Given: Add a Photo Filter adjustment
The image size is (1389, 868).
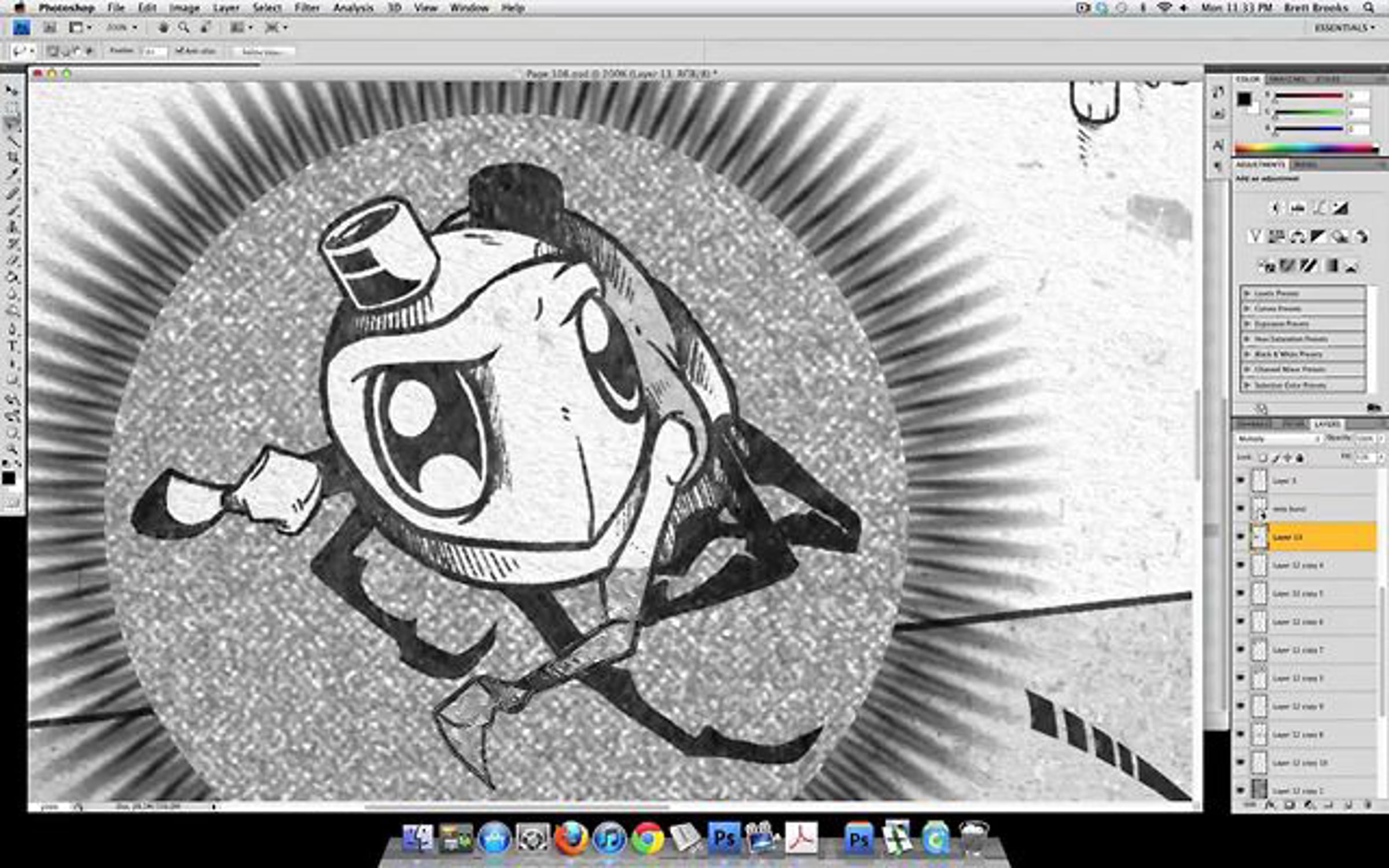Looking at the screenshot, I should click(x=1339, y=236).
